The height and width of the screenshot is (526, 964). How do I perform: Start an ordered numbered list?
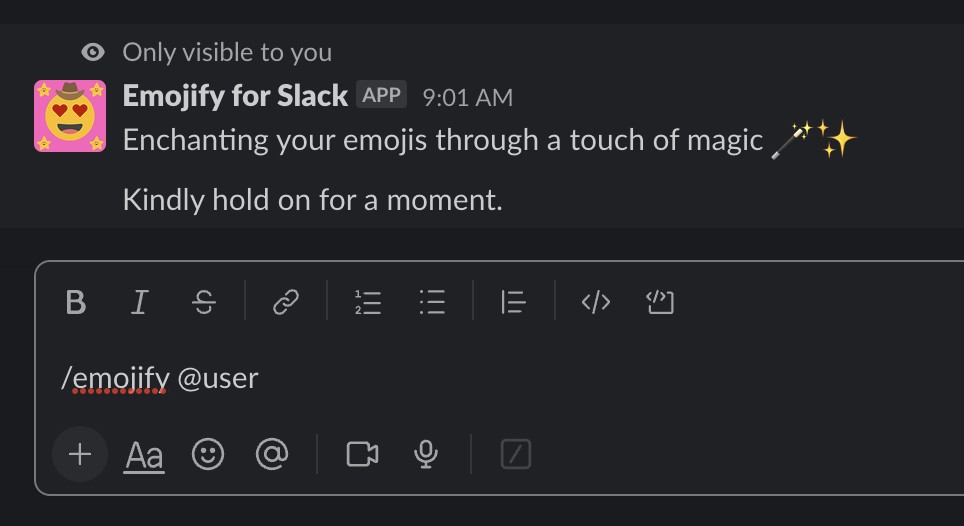[x=368, y=302]
